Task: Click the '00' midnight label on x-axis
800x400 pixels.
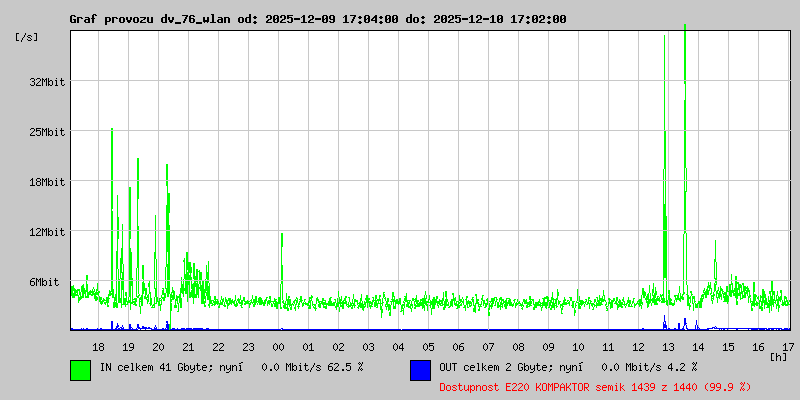Action: tap(279, 347)
